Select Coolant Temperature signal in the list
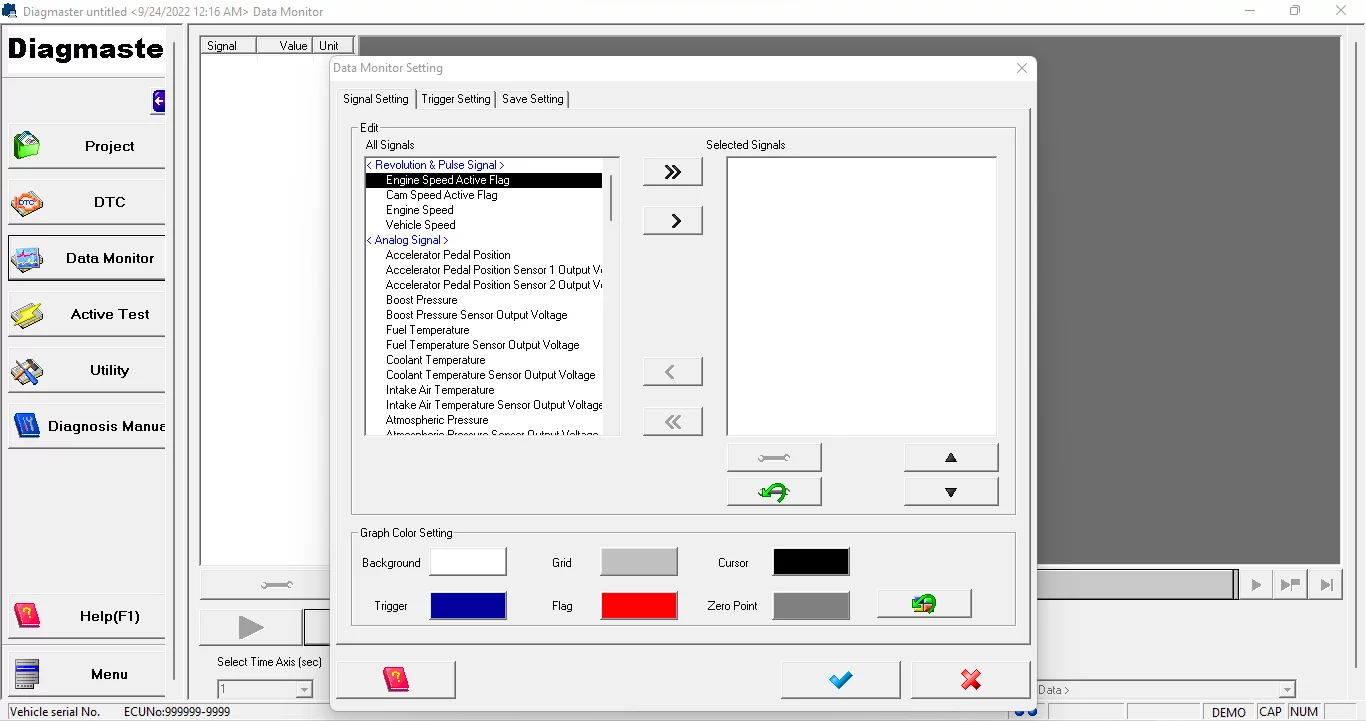 point(436,360)
